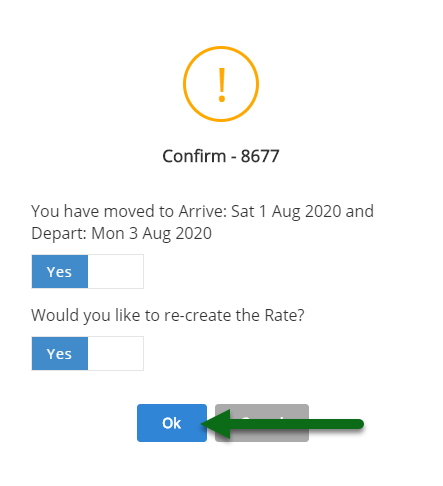
Task: Click the 'Confirm - 8677' dialog title
Action: (221, 156)
